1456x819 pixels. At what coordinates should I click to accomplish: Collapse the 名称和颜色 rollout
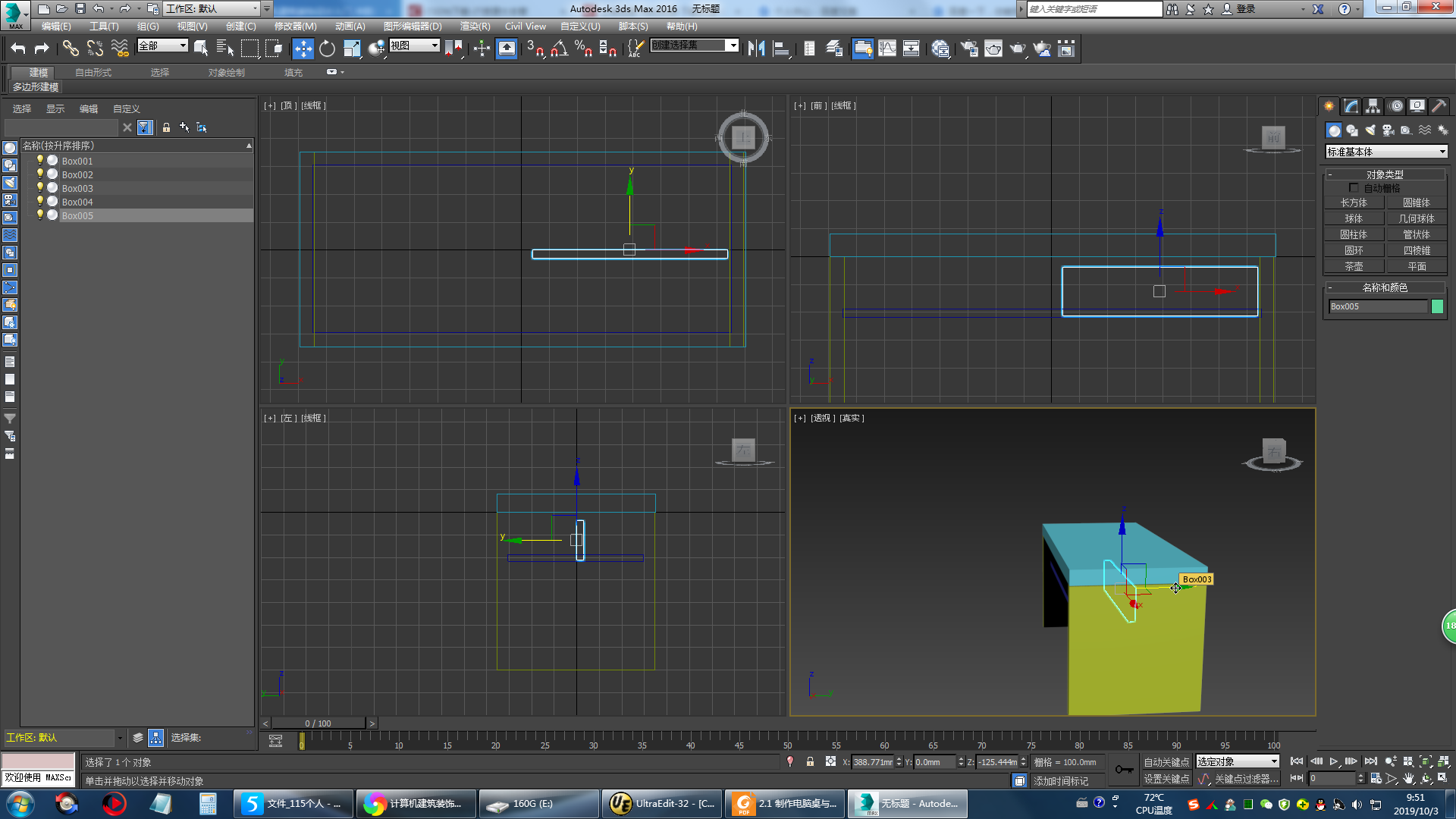(x=1385, y=287)
